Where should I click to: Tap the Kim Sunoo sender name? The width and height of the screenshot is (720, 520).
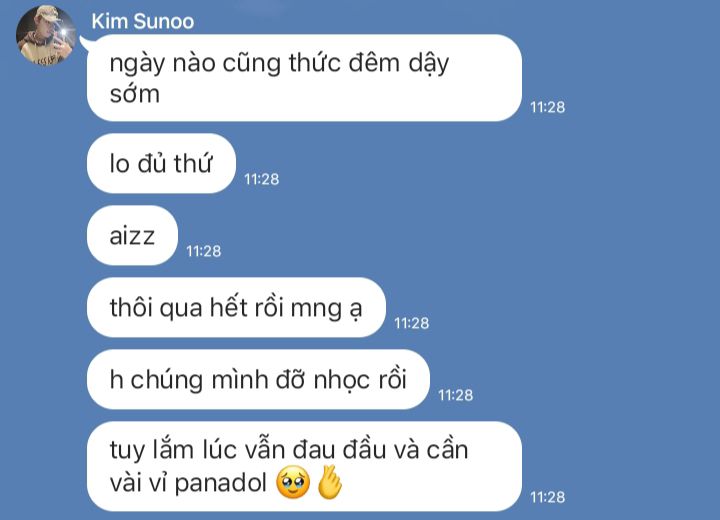(142, 22)
